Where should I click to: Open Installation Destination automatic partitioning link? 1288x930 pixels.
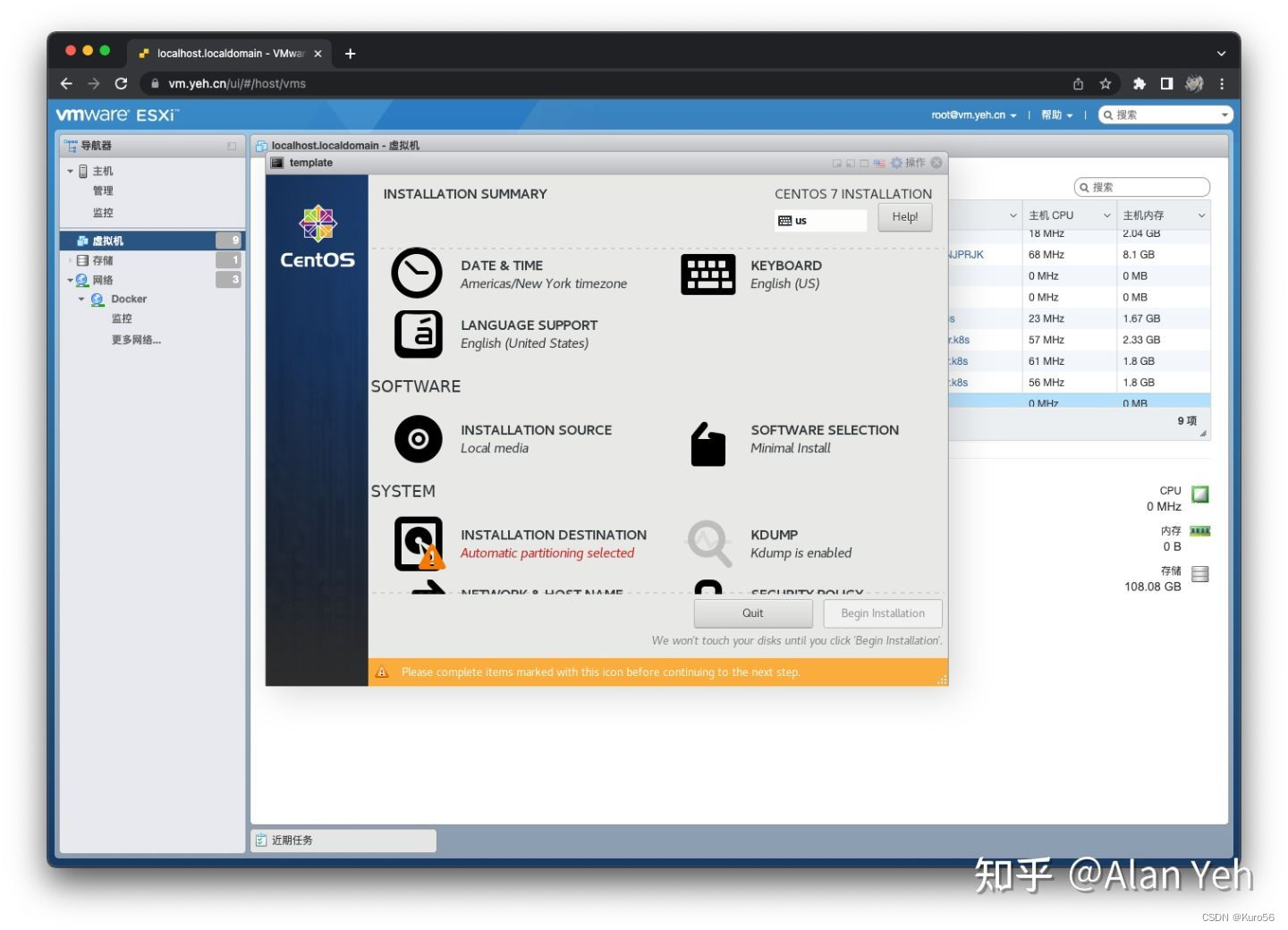[547, 554]
